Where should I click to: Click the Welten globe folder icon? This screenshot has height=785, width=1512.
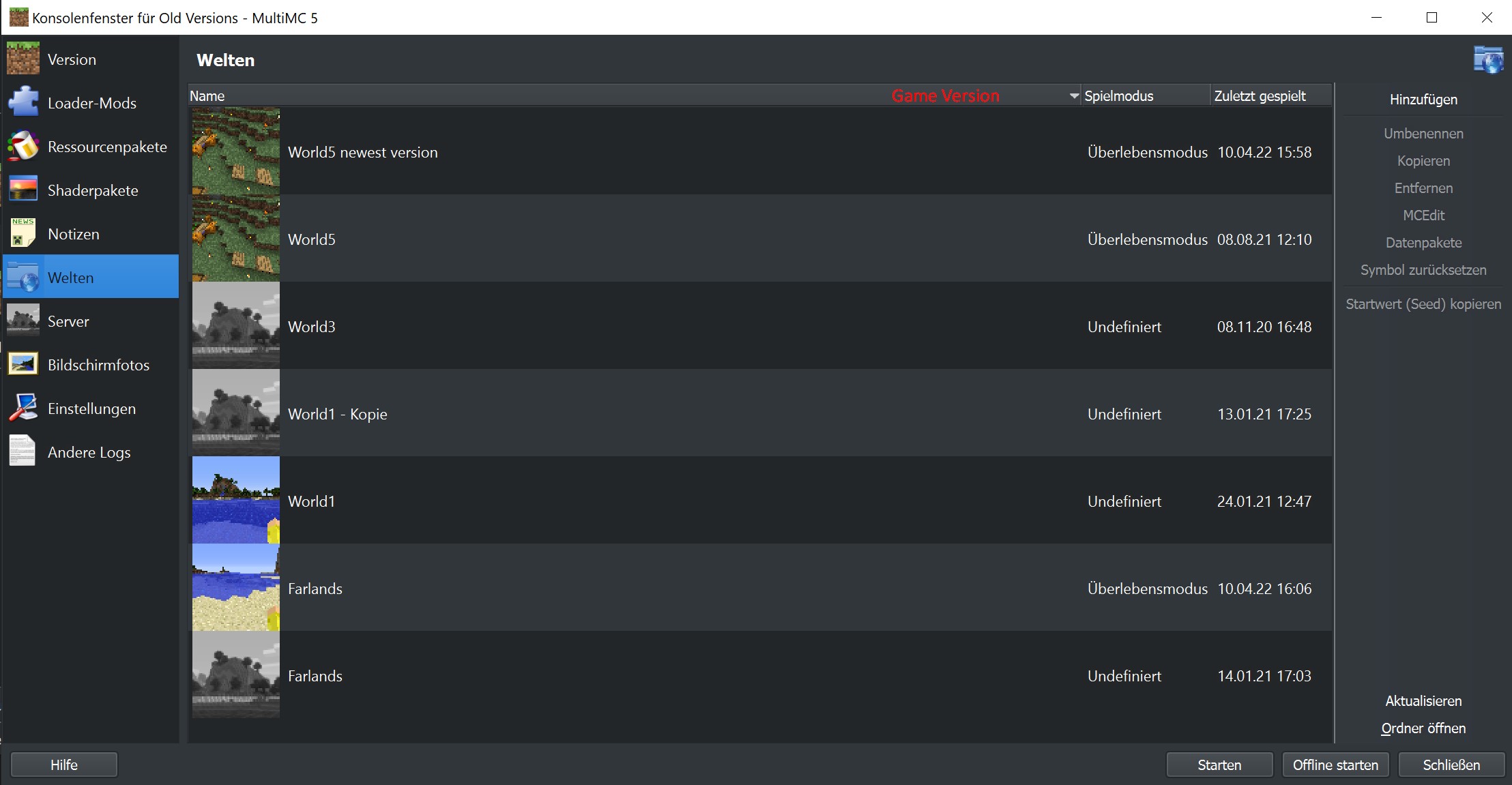(x=23, y=276)
